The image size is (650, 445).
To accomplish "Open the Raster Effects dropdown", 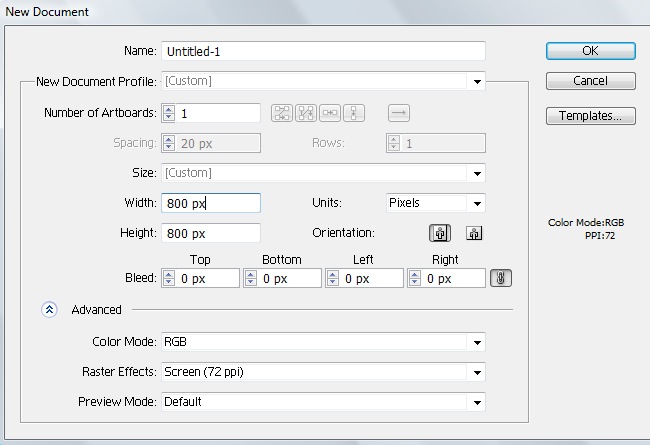I will 323,372.
